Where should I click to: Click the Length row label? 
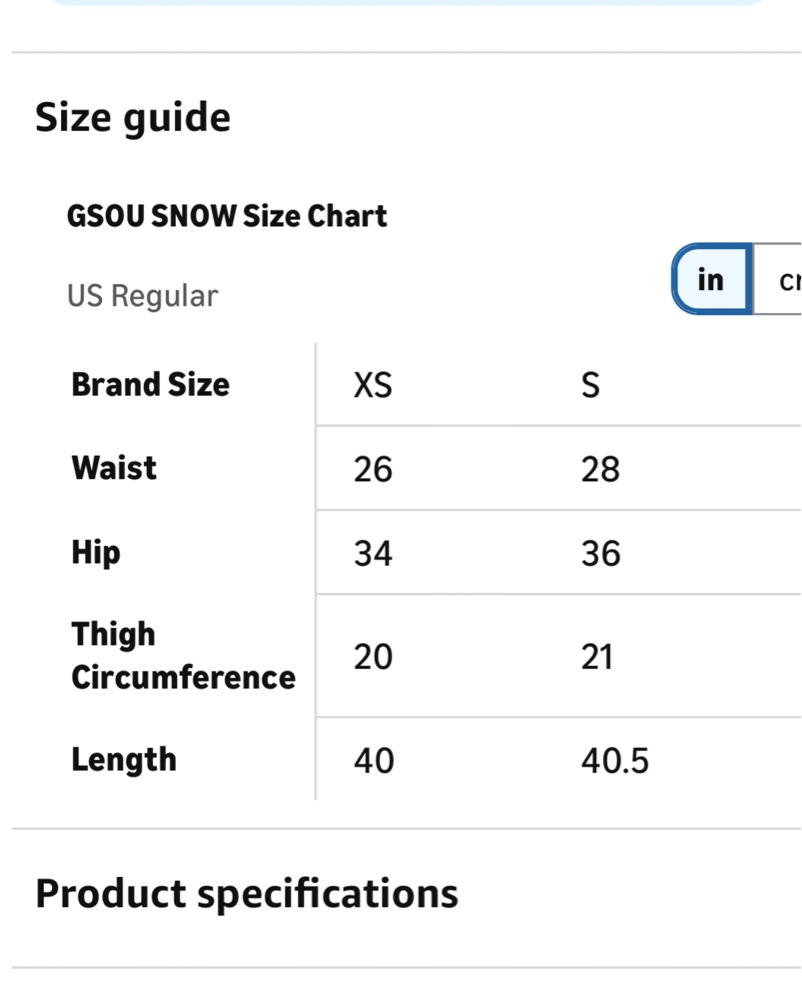(124, 760)
